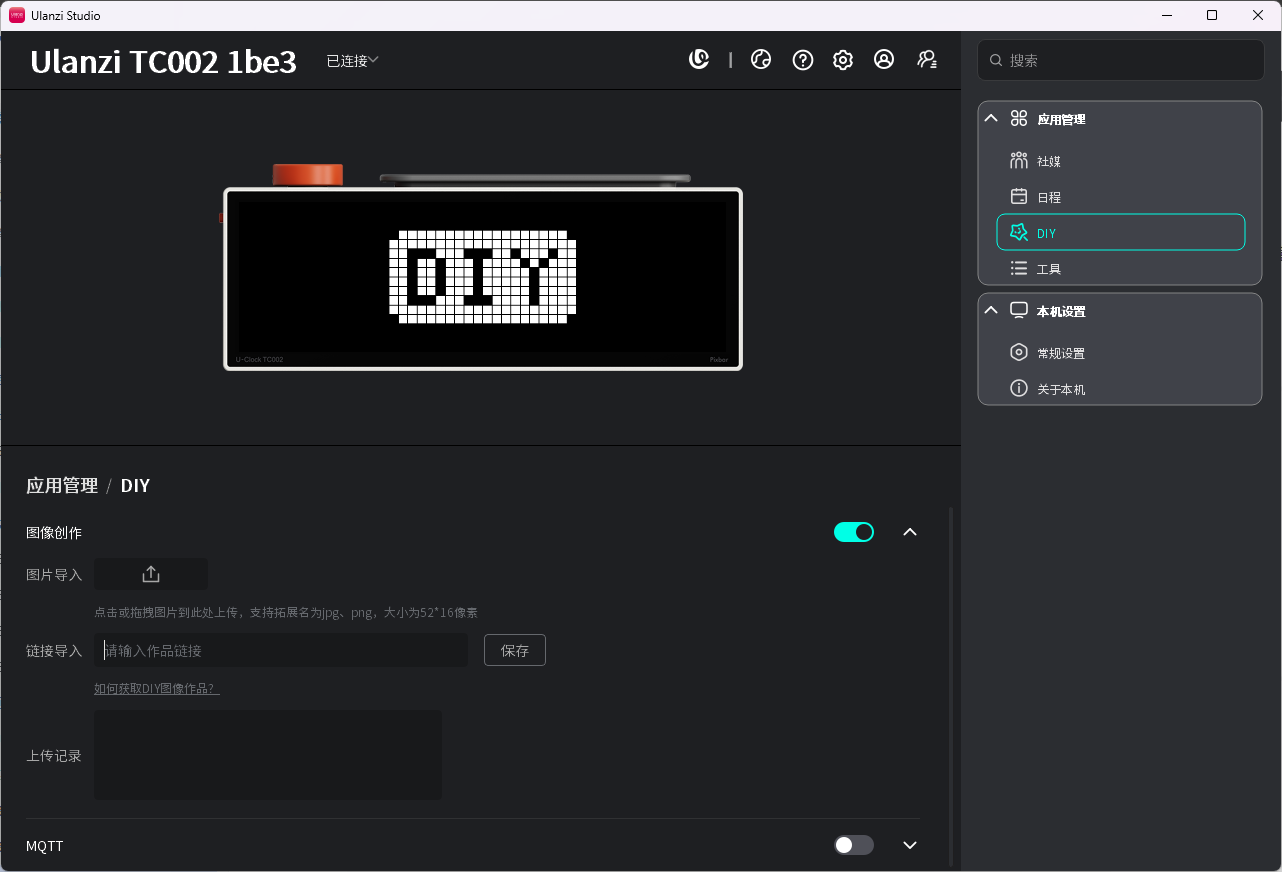Collapse the 应用管理 sidebar group chevron

pos(991,118)
